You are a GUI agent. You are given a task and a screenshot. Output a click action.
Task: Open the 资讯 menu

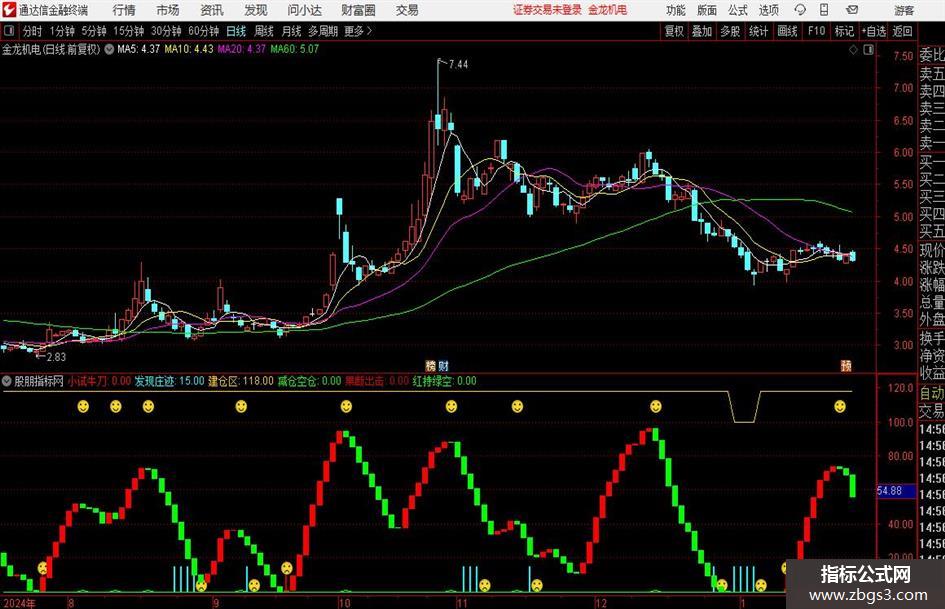pos(212,10)
